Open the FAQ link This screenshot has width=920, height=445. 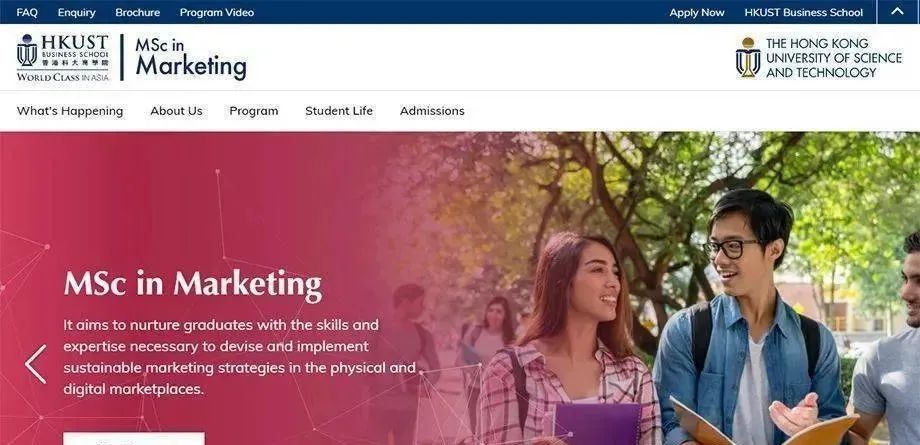27,12
